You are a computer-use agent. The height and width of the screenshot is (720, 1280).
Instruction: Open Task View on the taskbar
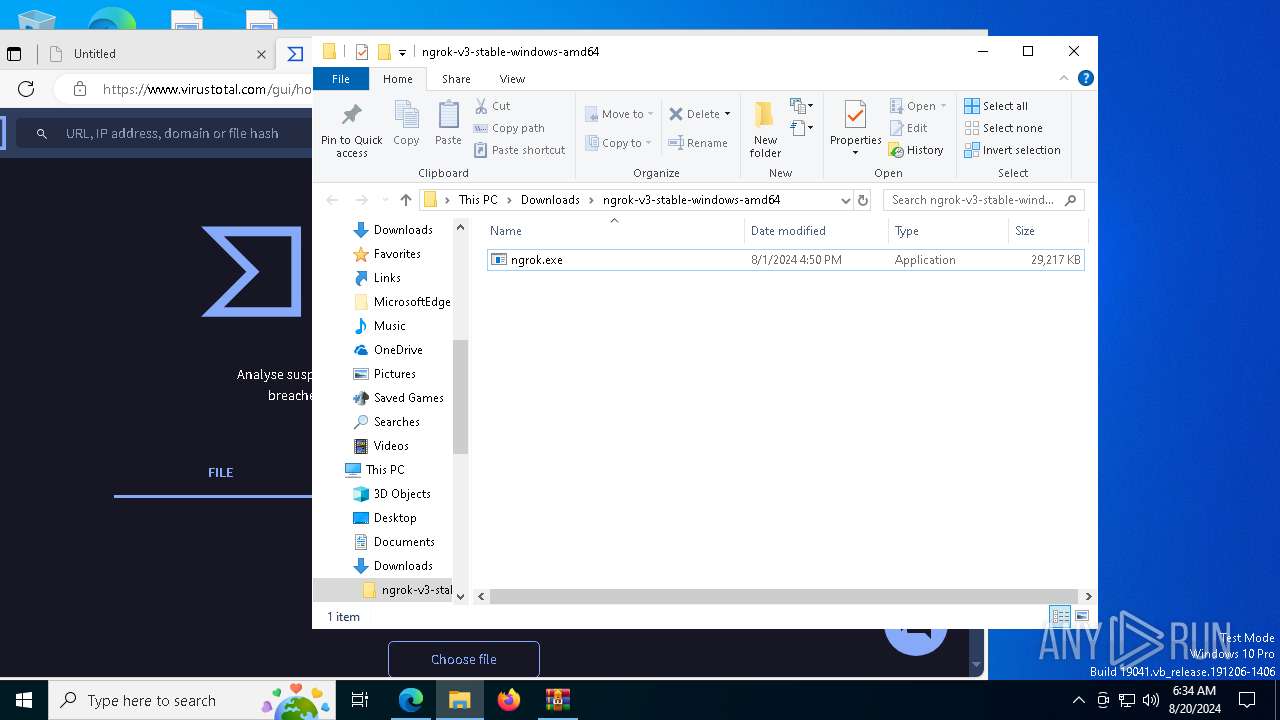pyautogui.click(x=360, y=700)
